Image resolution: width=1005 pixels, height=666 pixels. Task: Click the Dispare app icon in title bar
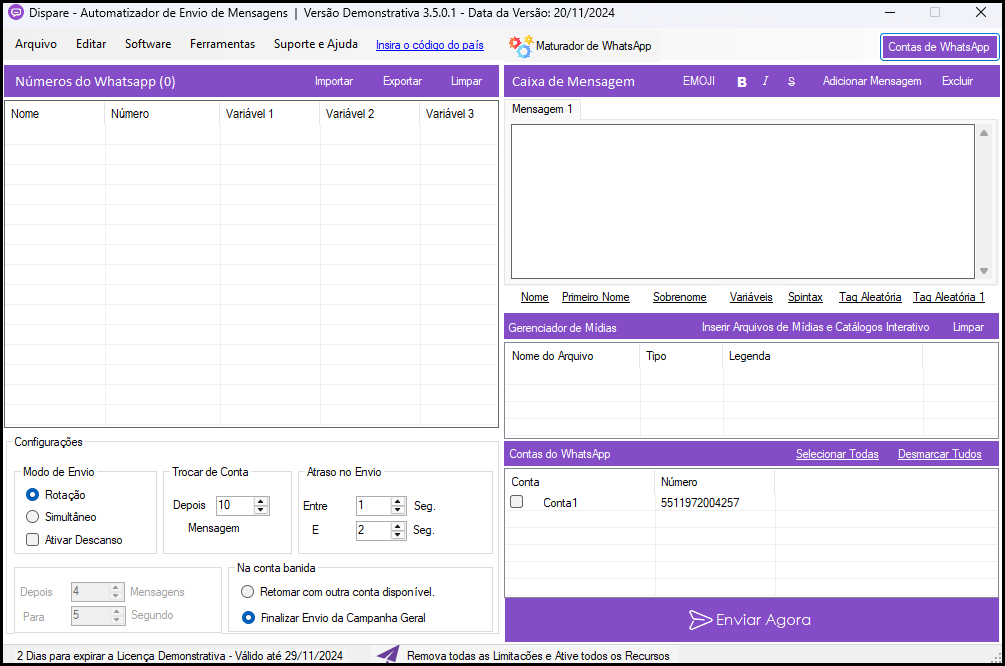[15, 13]
